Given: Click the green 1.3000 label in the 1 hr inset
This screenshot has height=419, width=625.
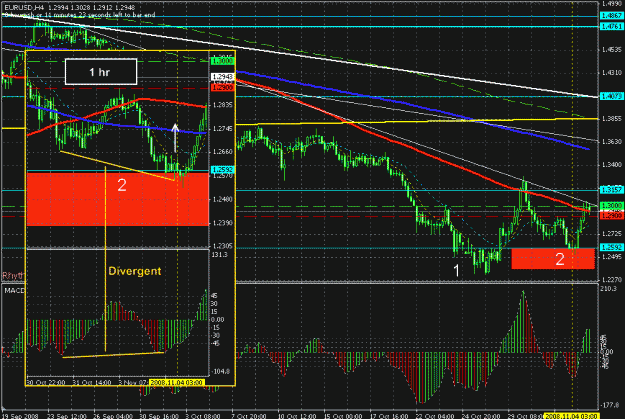Looking at the screenshot, I should pos(222,61).
